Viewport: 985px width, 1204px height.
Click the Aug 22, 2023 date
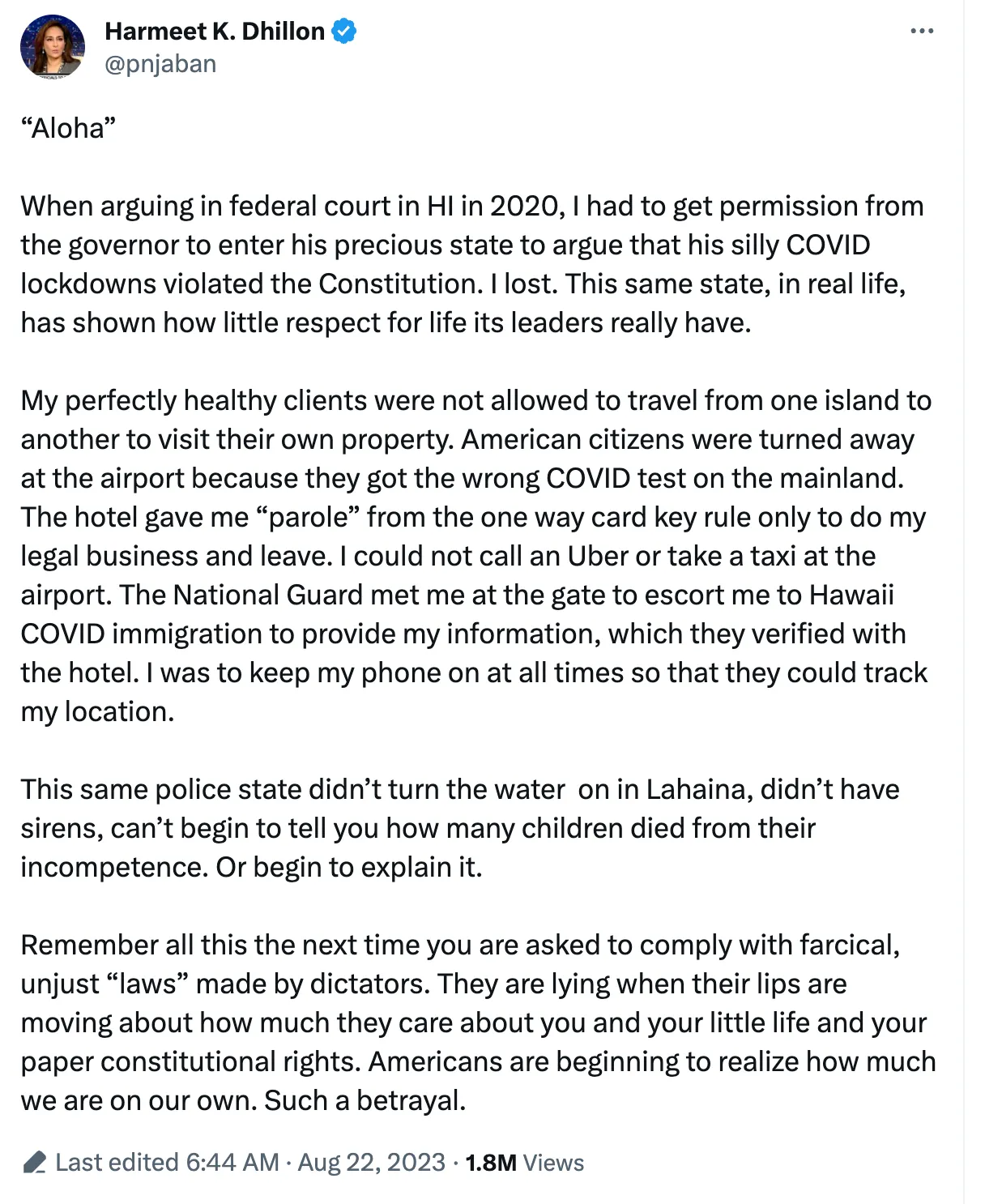click(372, 1163)
